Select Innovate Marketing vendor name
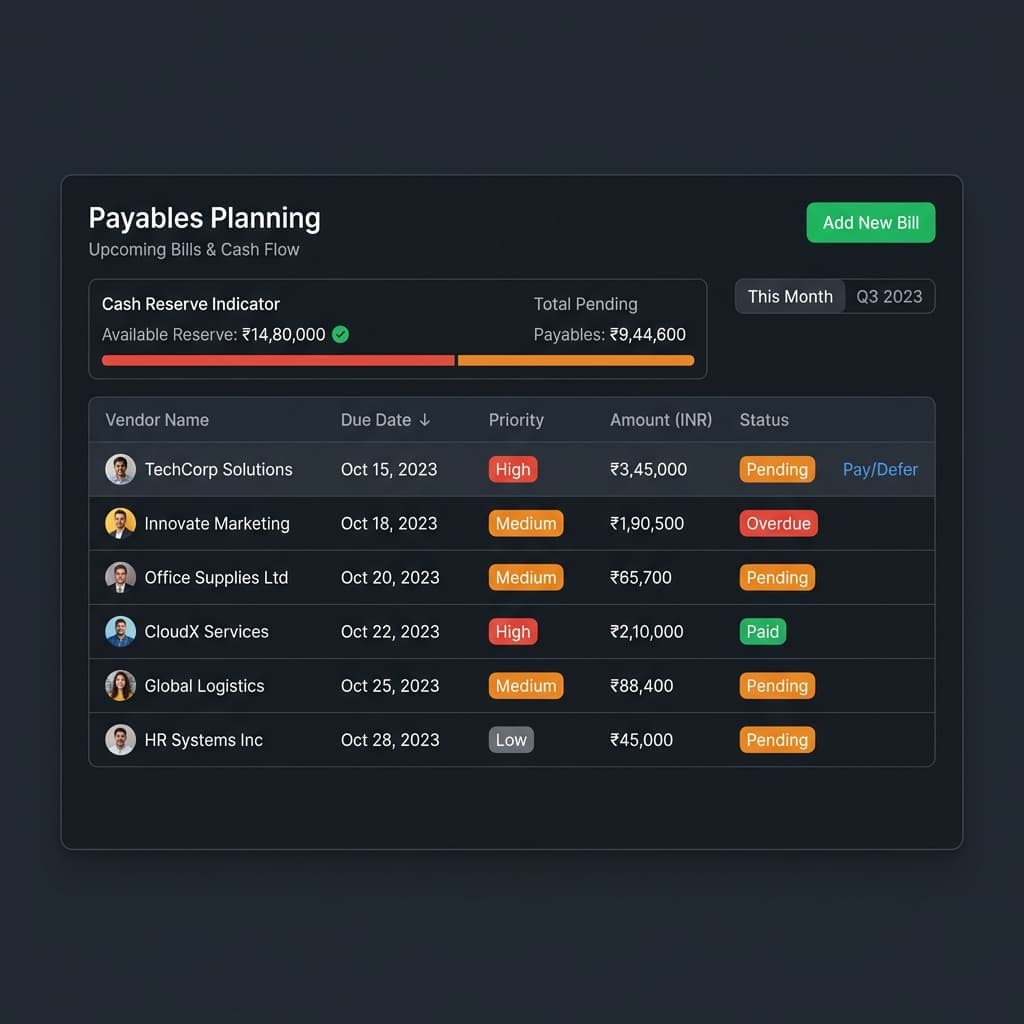 click(217, 524)
